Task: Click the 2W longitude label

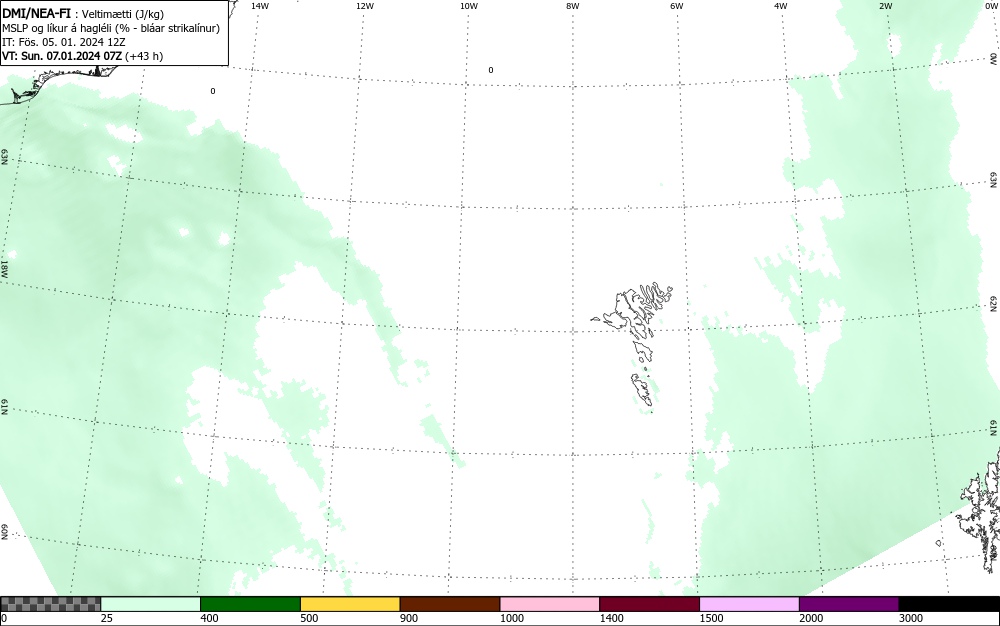Action: pos(885,6)
